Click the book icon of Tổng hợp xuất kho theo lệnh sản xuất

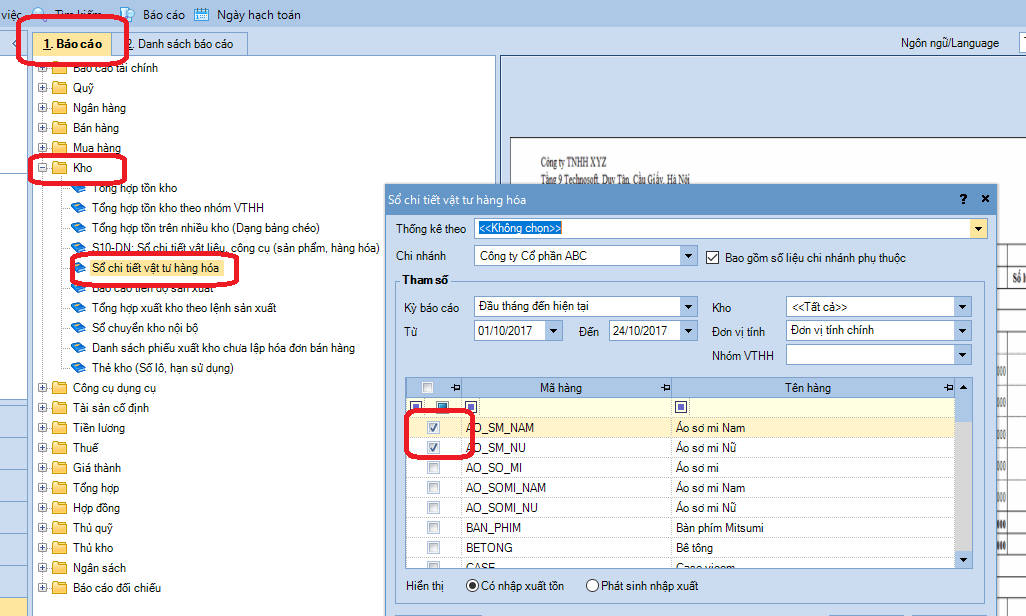(79, 308)
